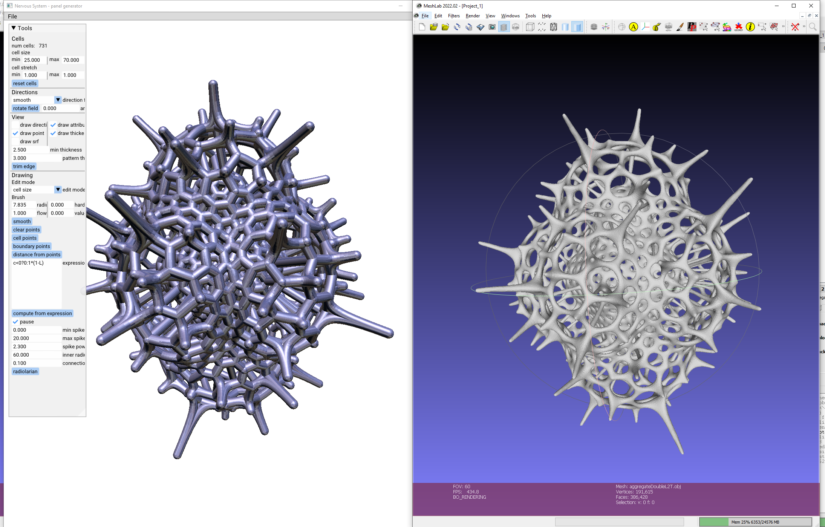Click the New Project icon in MeshLab
The image size is (825, 527).
(421, 27)
